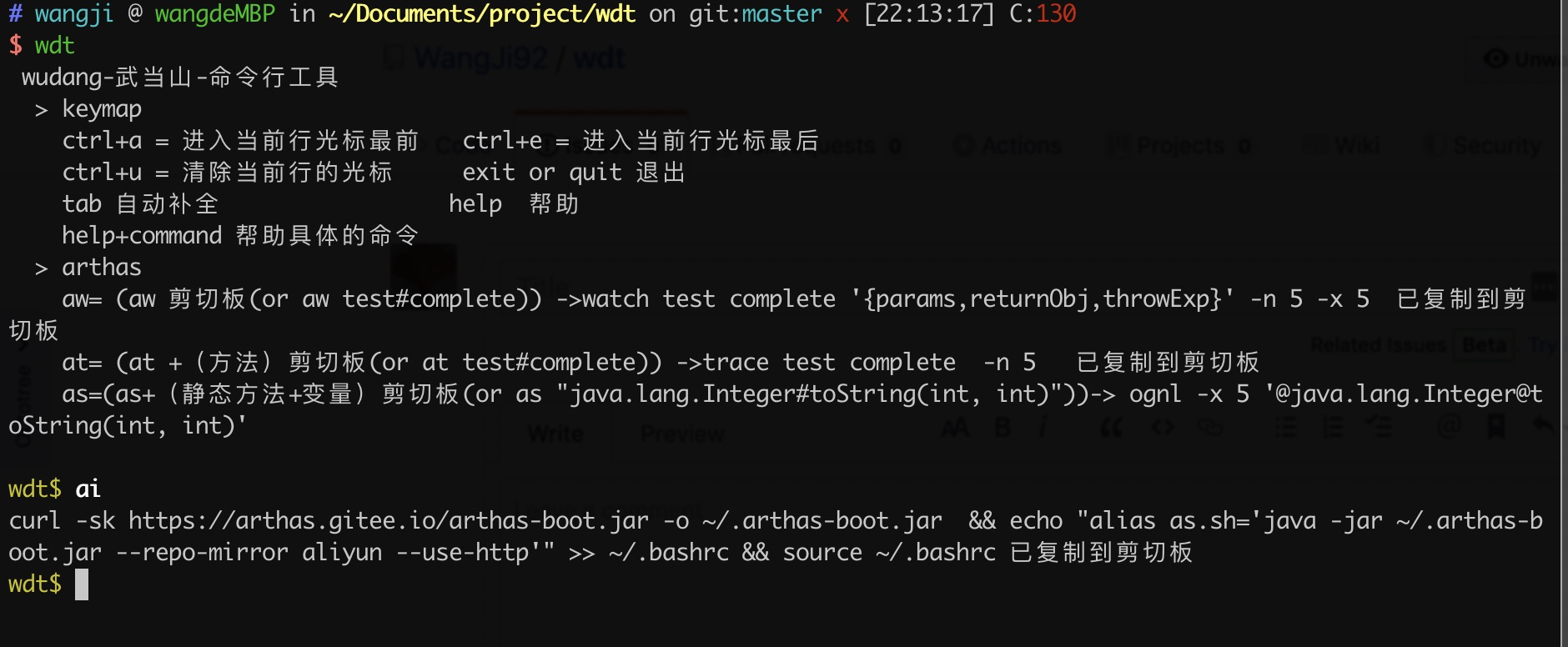Click the [22:13:17] timestamp in the prompt
The width and height of the screenshot is (1568, 647).
click(929, 14)
